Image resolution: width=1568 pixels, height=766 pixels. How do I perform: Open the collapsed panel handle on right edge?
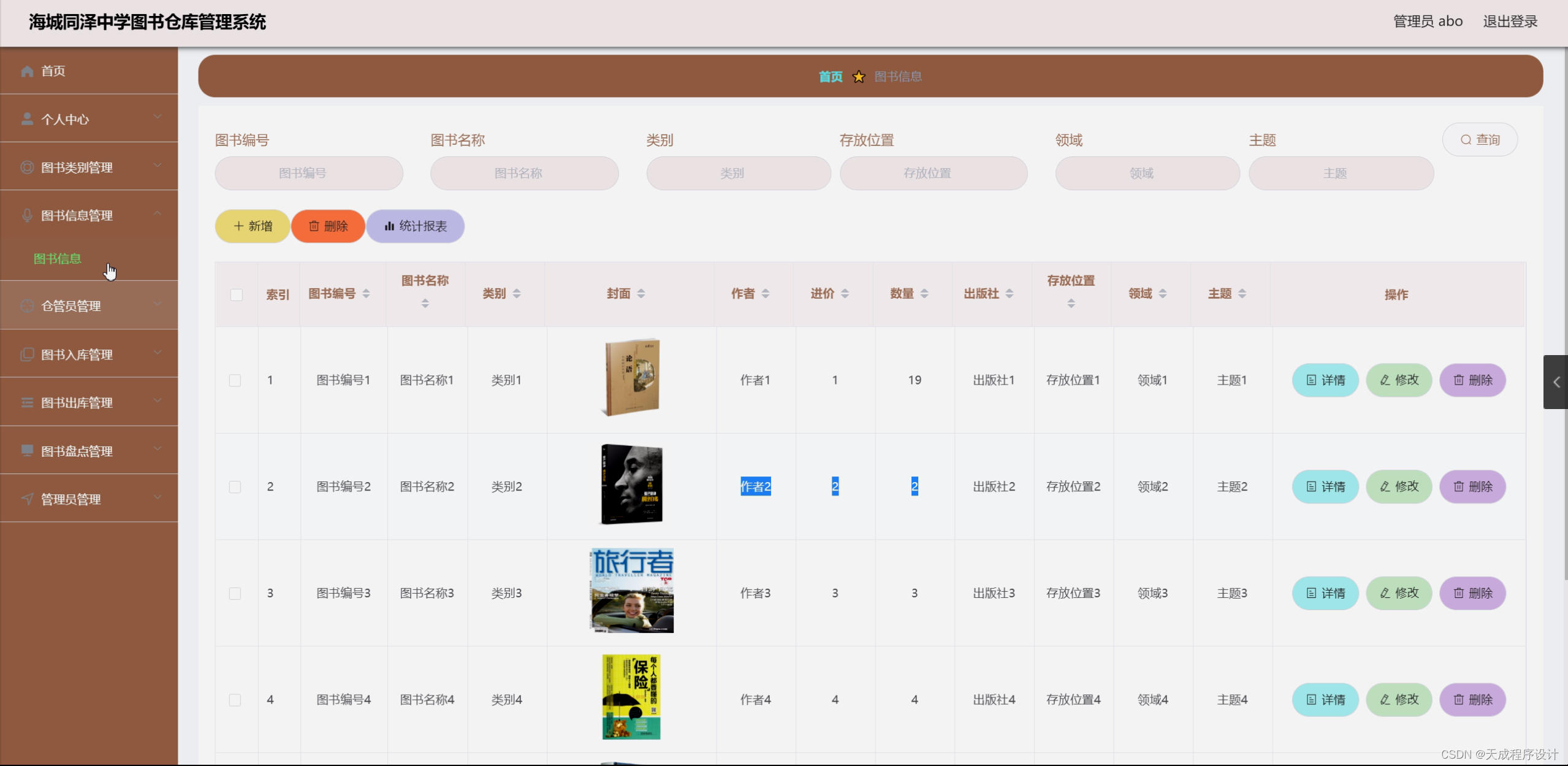pyautogui.click(x=1555, y=382)
